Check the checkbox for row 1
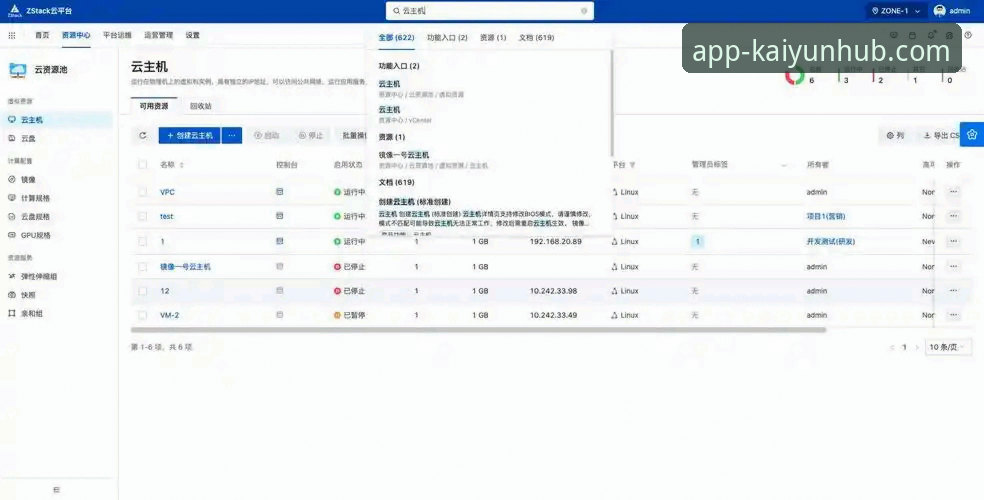Viewport: 984px width, 500px height. (x=142, y=241)
